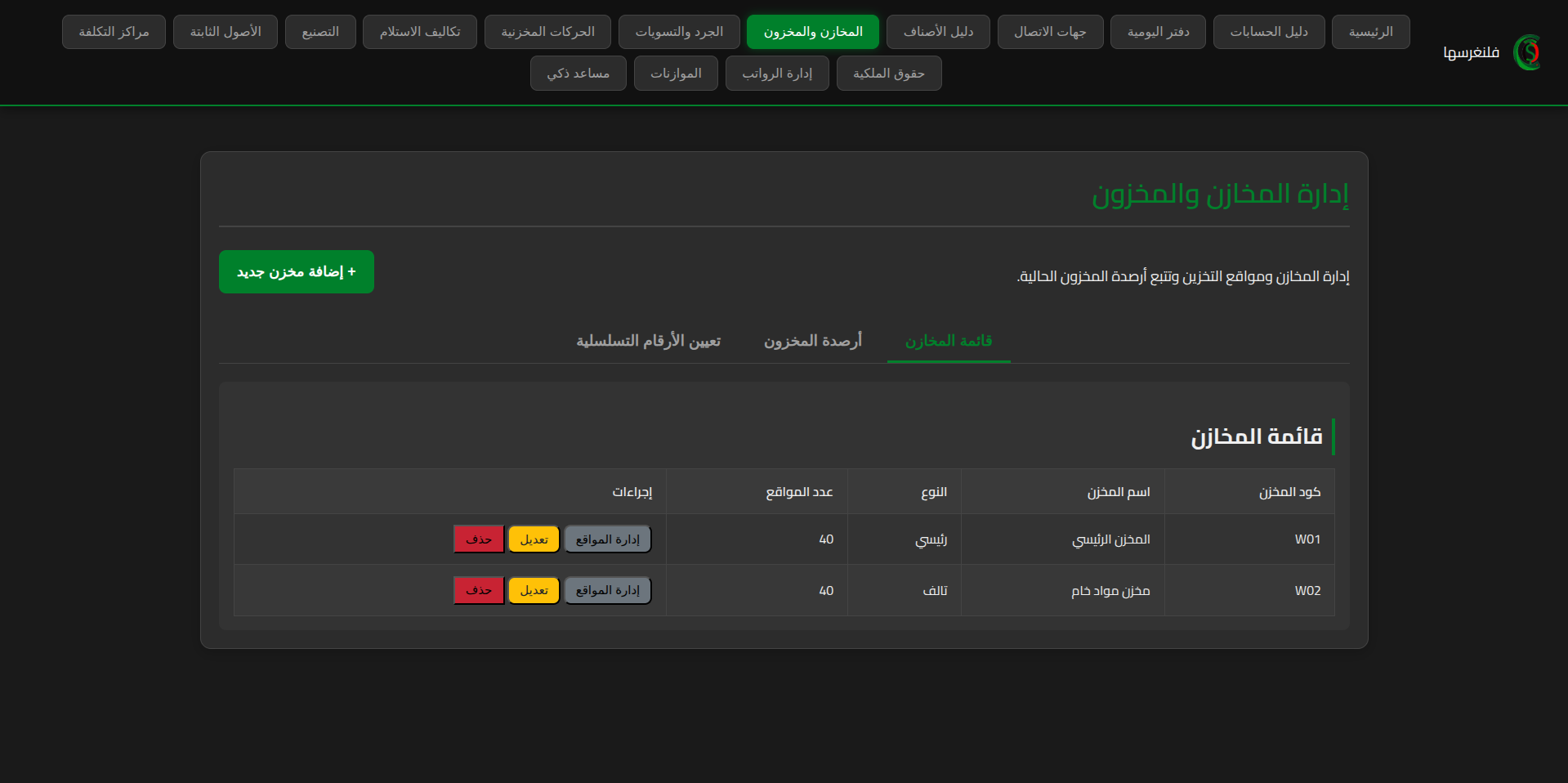Screen dimensions: 1568x783
Task: Open مراكز التكلفة cost centers
Action: click(114, 32)
